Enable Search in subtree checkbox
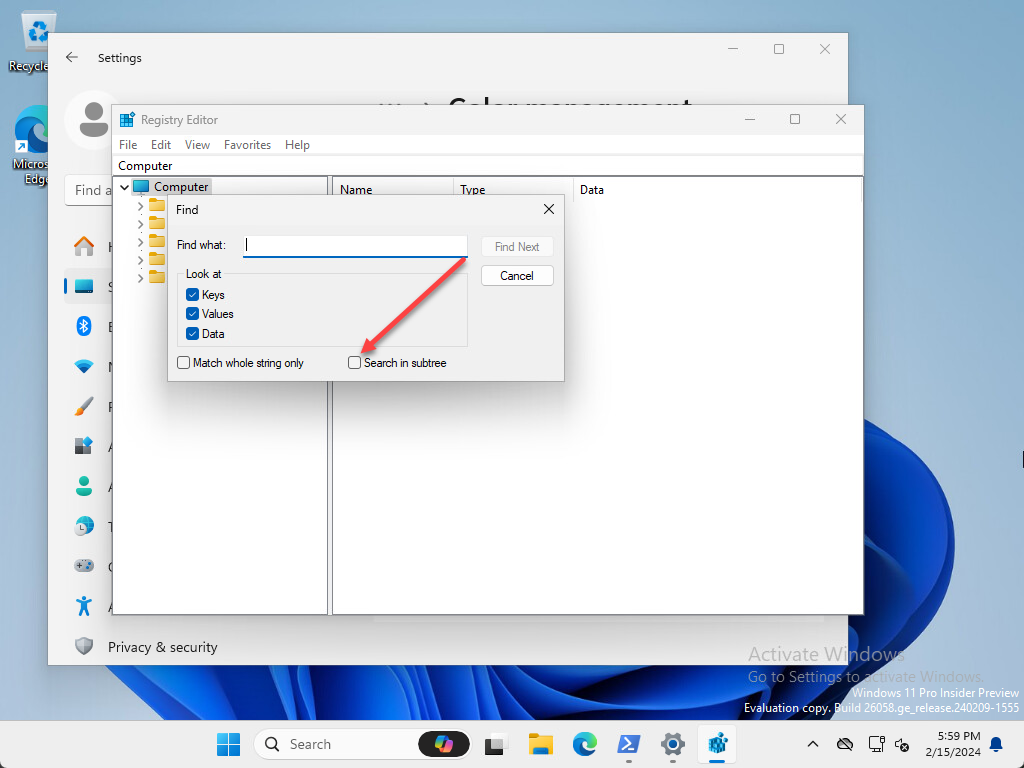Image resolution: width=1024 pixels, height=768 pixels. 354,362
